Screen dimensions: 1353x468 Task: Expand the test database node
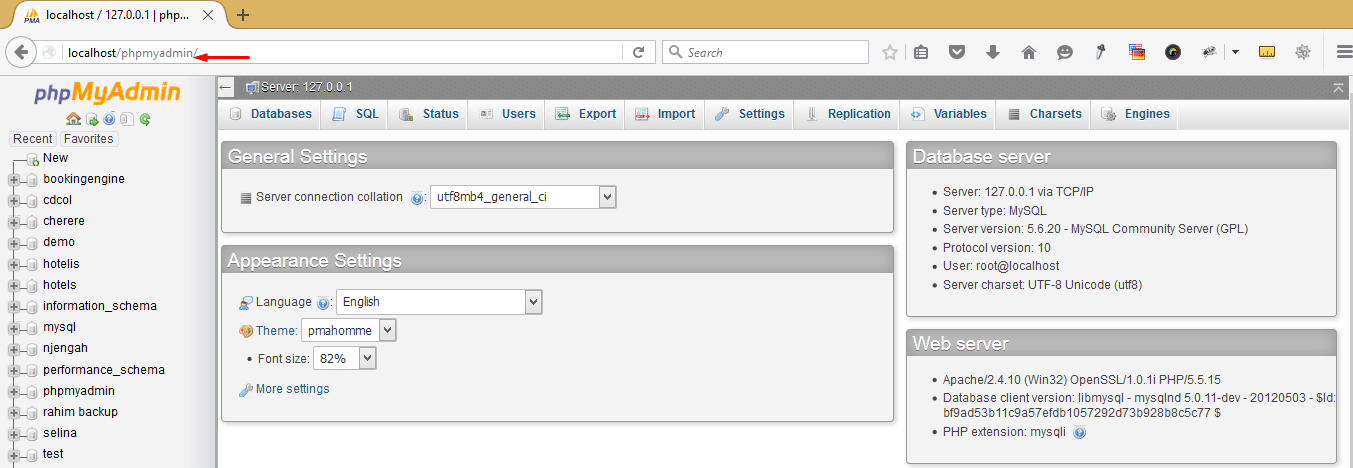pos(14,455)
